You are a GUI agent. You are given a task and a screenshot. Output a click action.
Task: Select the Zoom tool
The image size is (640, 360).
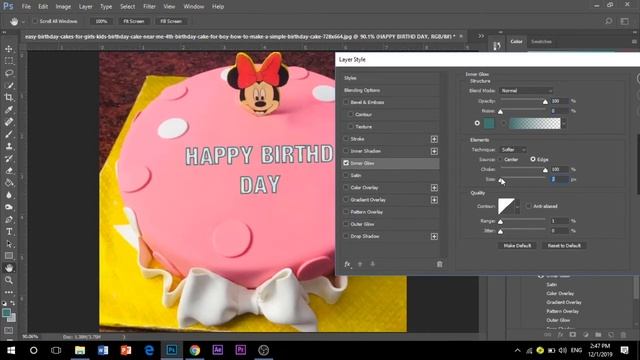tap(9, 280)
